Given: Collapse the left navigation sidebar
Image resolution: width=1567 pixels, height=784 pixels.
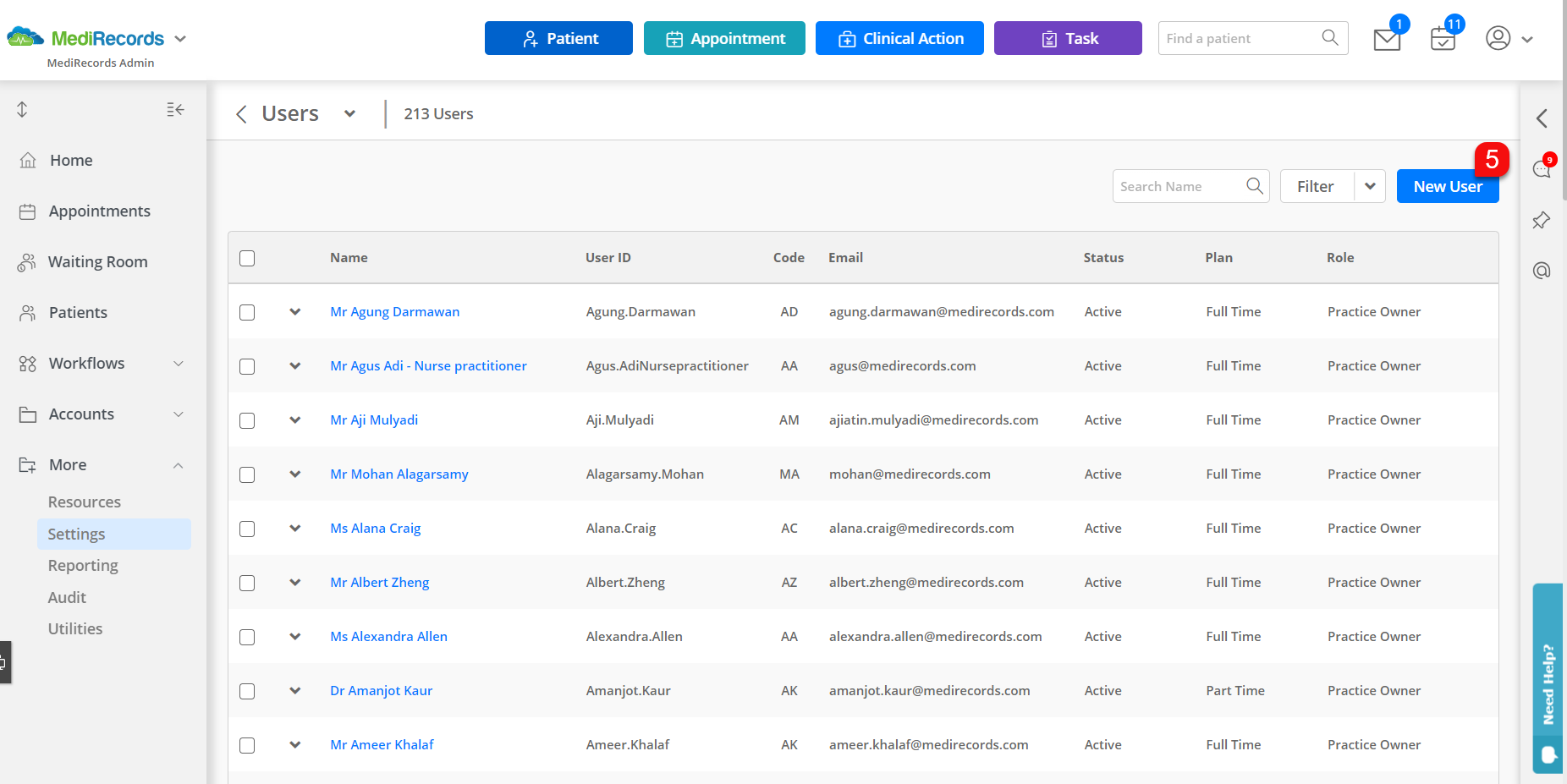Looking at the screenshot, I should coord(175,109).
